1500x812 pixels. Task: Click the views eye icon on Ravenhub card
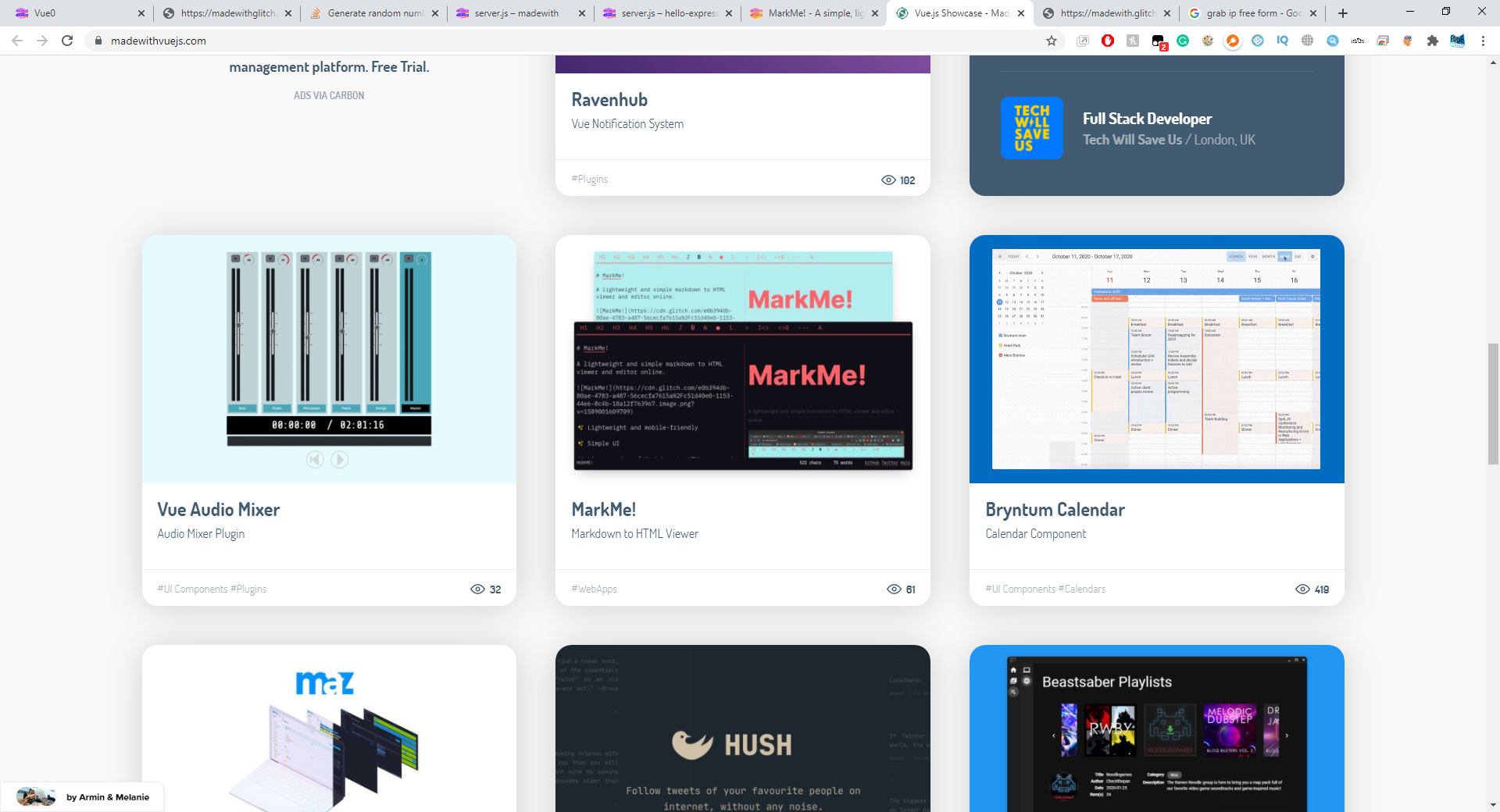click(x=888, y=180)
